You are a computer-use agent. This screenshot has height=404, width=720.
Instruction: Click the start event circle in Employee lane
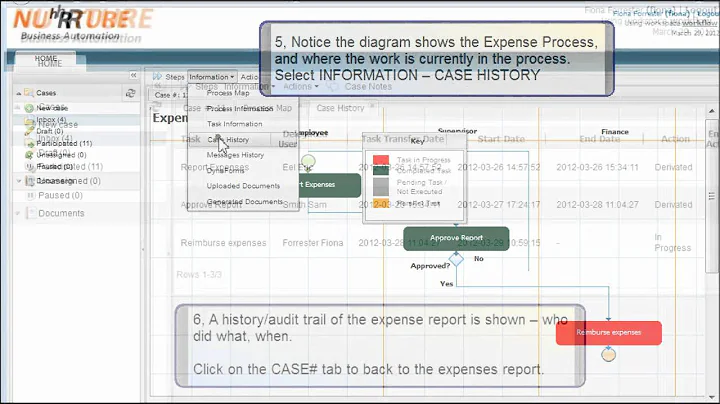(x=308, y=162)
